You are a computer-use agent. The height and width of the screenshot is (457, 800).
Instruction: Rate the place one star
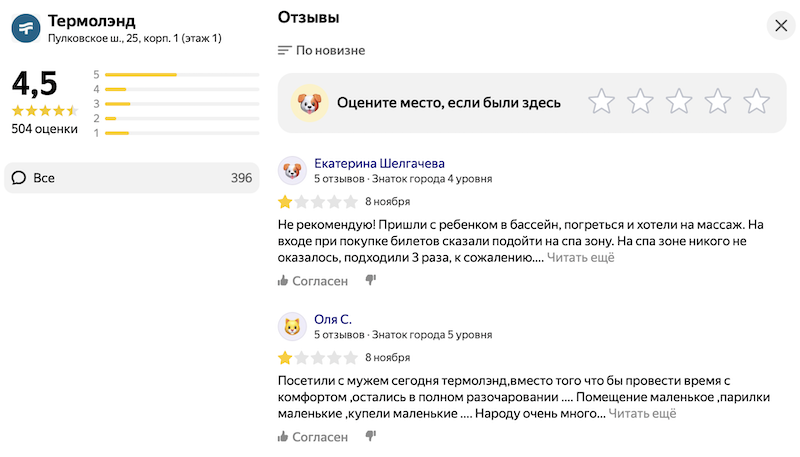coord(601,101)
